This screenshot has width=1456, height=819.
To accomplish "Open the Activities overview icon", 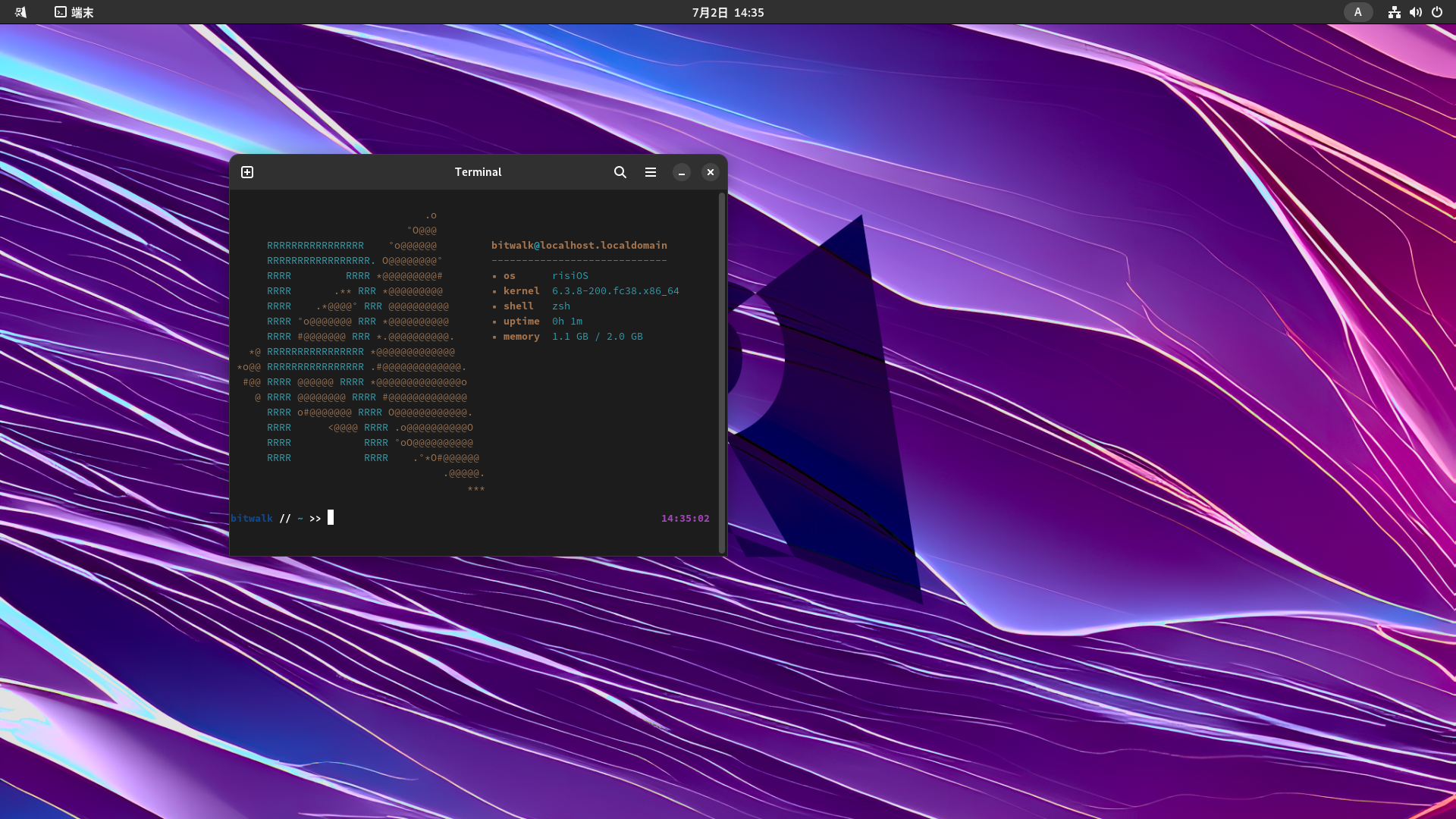I will (x=20, y=12).
